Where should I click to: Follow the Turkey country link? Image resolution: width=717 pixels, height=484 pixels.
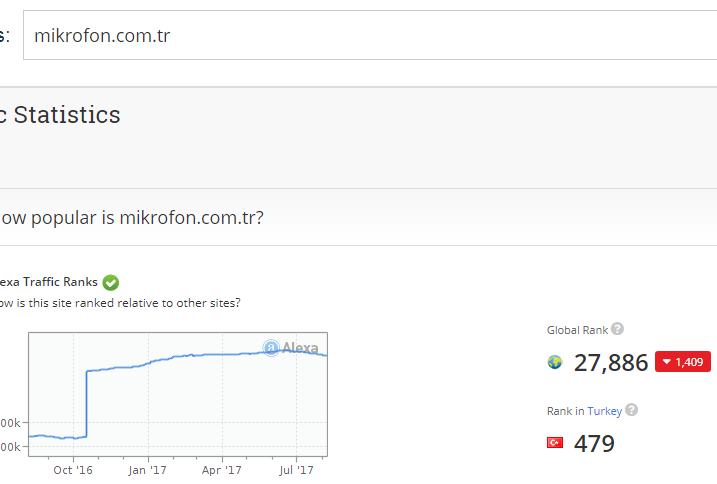(605, 411)
